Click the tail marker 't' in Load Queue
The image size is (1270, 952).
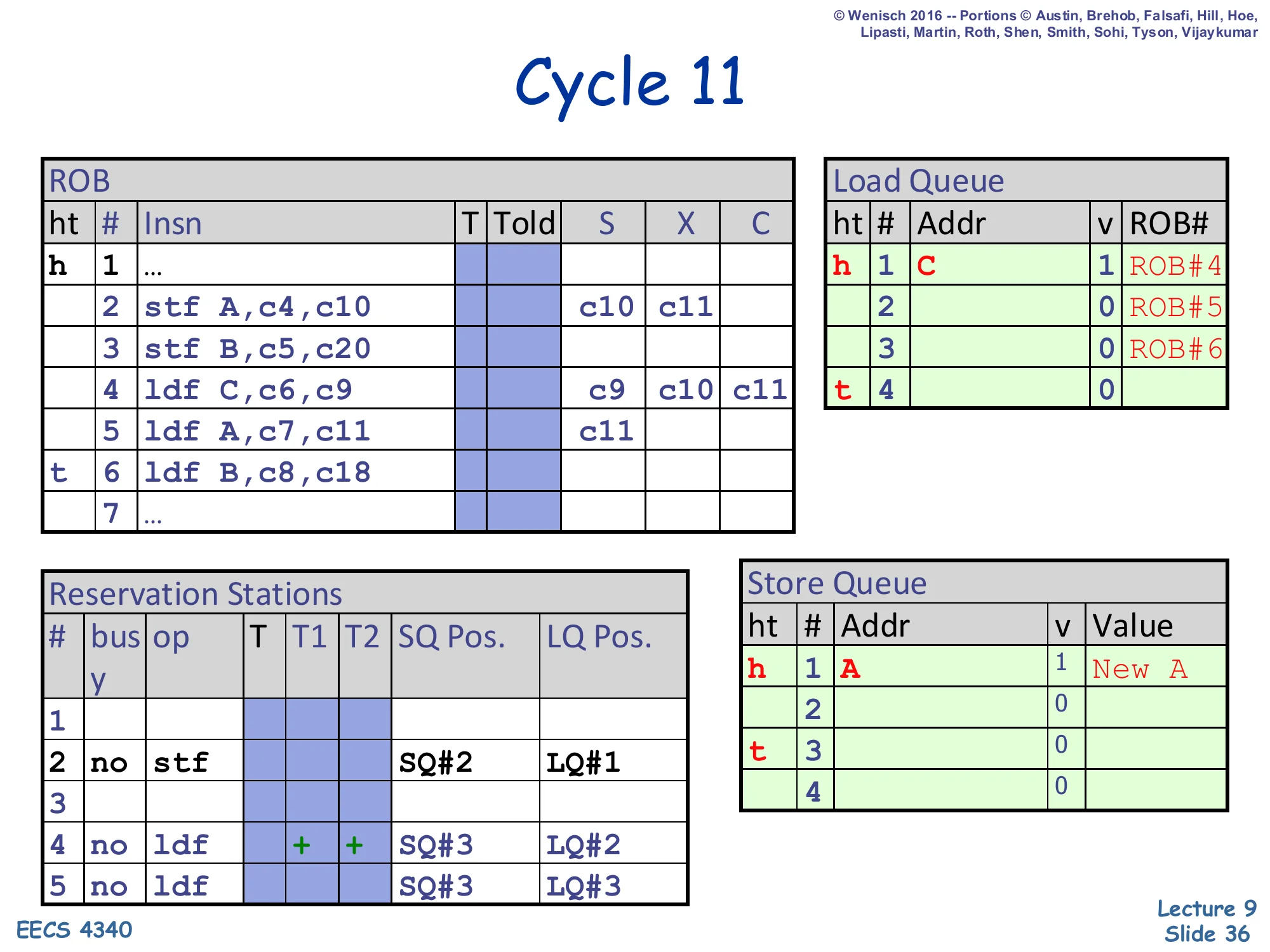click(843, 390)
